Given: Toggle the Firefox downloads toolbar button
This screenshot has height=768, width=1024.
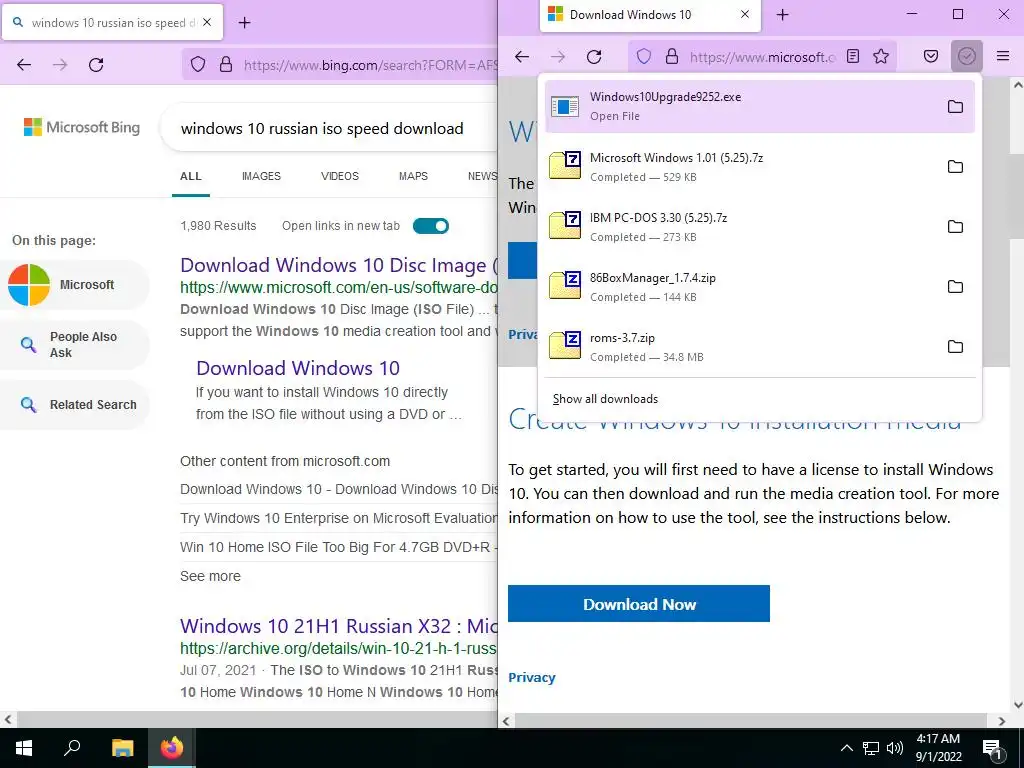Looking at the screenshot, I should click(x=967, y=57).
